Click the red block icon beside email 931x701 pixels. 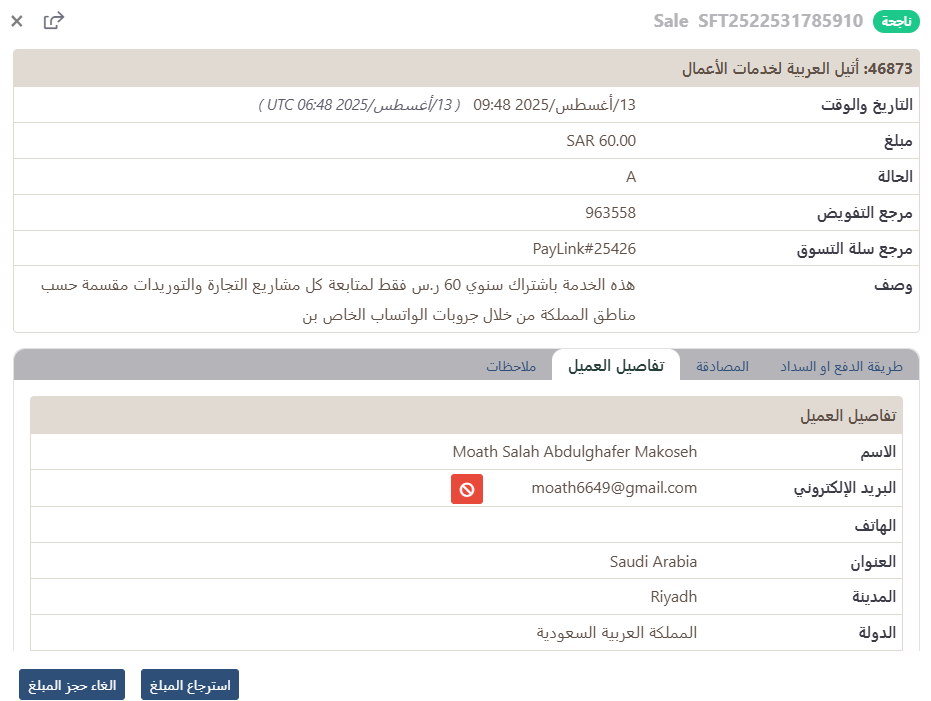pyautogui.click(x=466, y=489)
